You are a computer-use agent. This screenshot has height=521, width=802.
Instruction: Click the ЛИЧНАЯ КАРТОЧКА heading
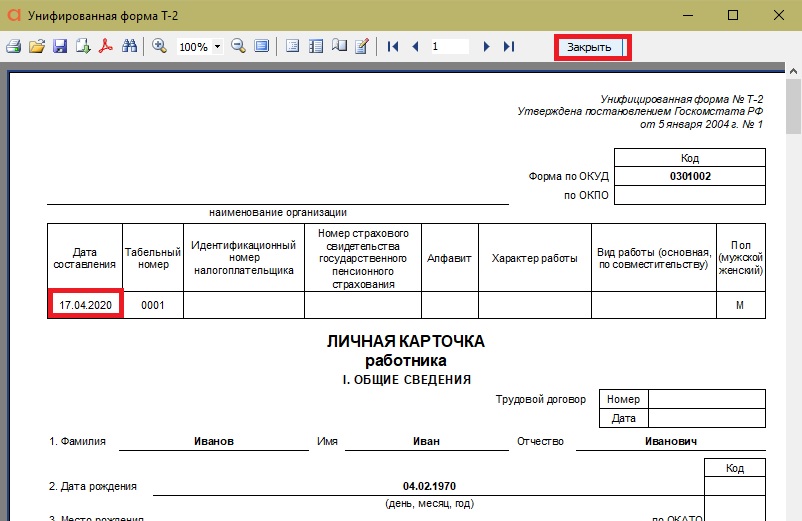point(406,341)
